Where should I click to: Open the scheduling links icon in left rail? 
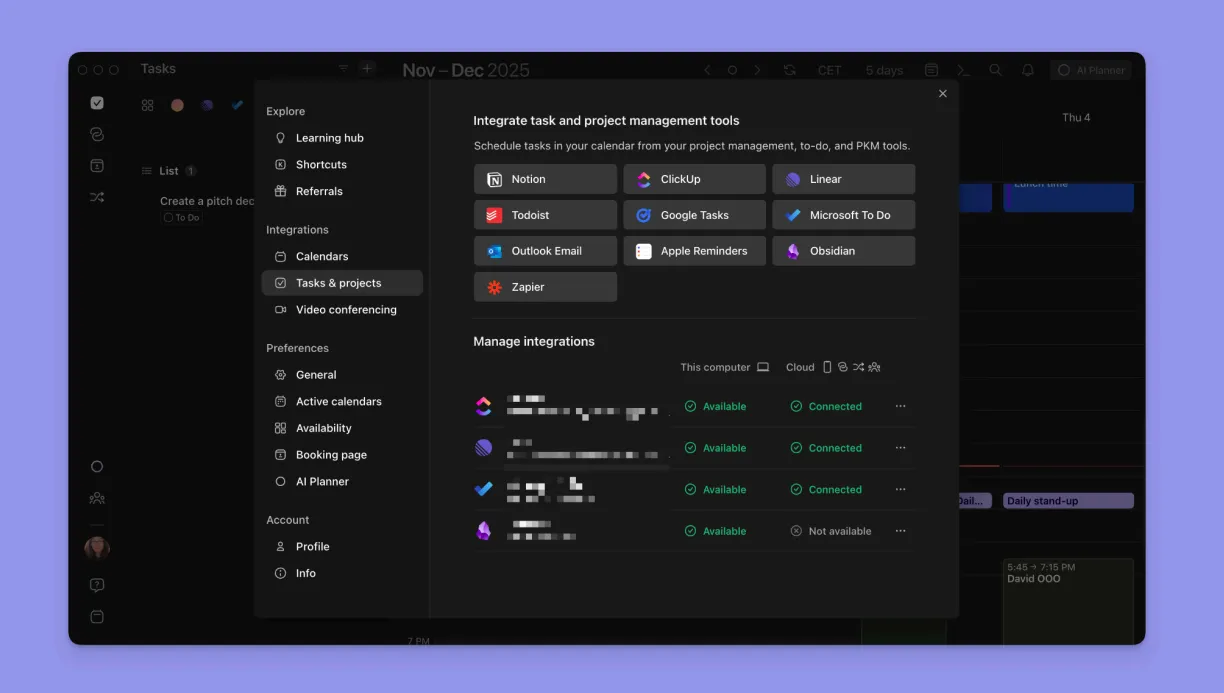click(97, 134)
